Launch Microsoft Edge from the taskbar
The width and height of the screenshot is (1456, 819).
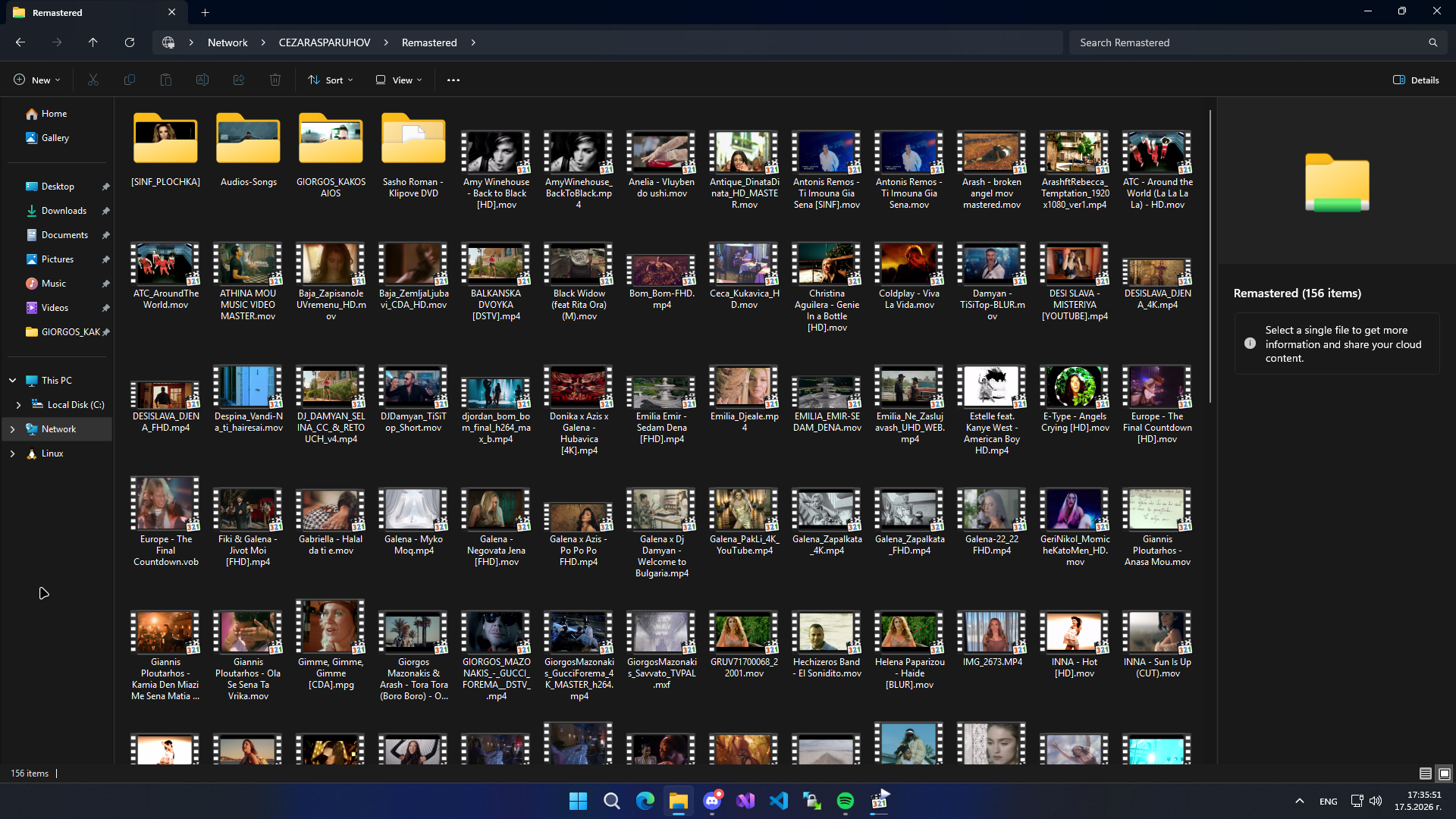[x=645, y=801]
